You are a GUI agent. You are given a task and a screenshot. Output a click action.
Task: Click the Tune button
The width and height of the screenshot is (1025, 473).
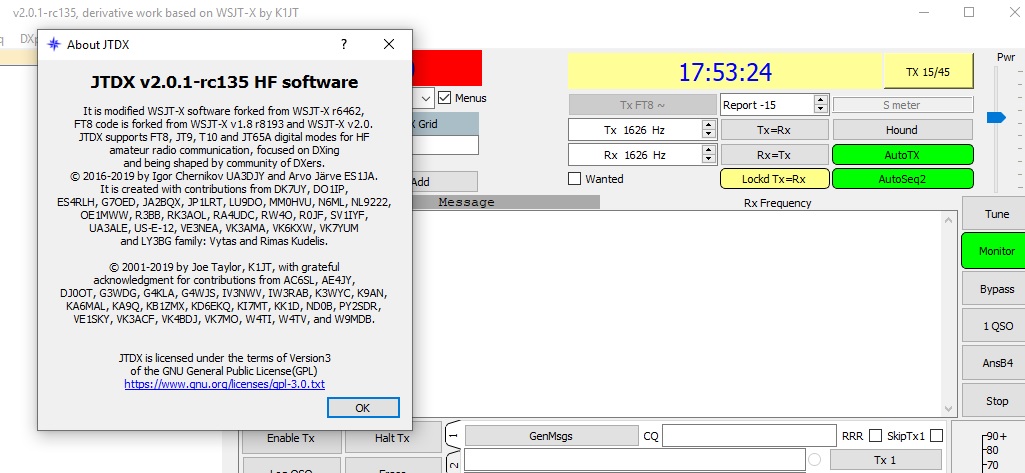click(x=996, y=214)
